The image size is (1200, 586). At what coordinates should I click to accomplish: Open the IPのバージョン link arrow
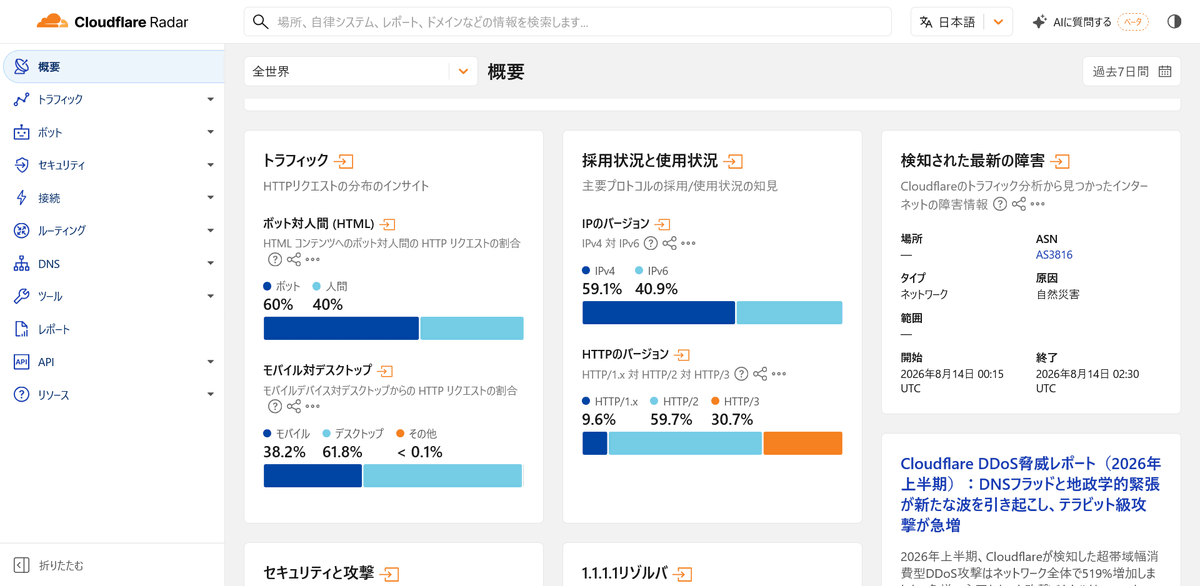tap(662, 225)
